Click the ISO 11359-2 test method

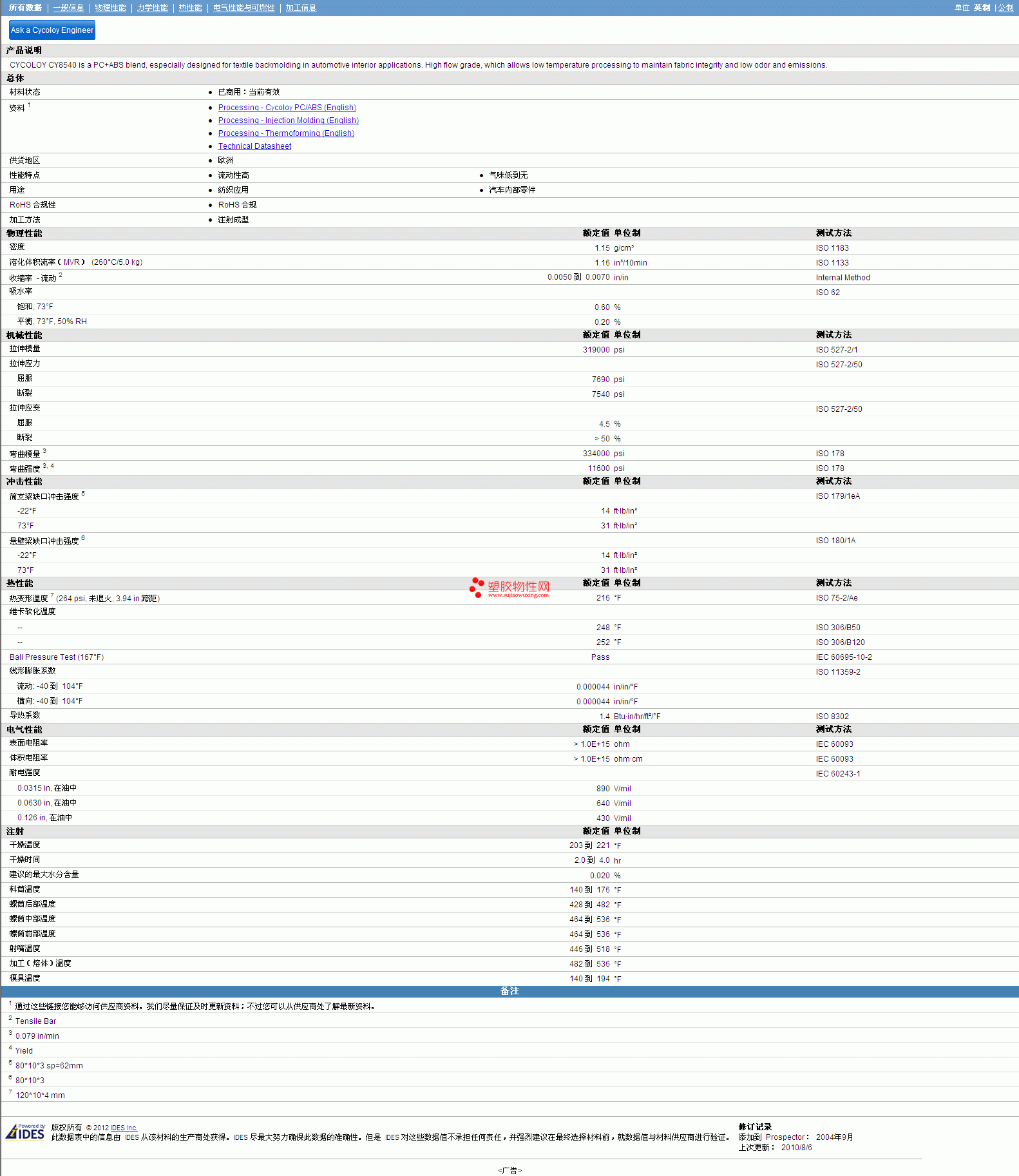838,672
